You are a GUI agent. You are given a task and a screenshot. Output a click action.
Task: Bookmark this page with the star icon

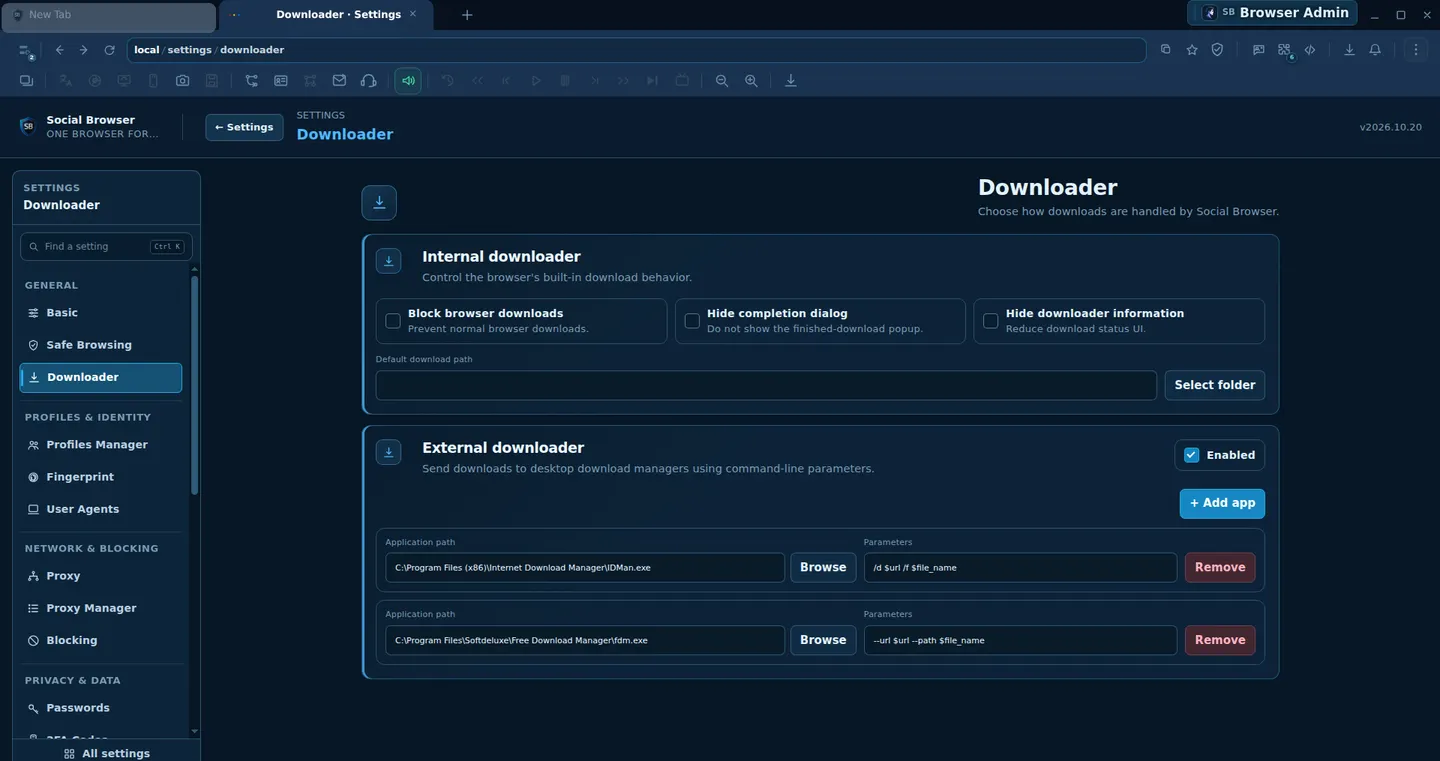[1192, 50]
